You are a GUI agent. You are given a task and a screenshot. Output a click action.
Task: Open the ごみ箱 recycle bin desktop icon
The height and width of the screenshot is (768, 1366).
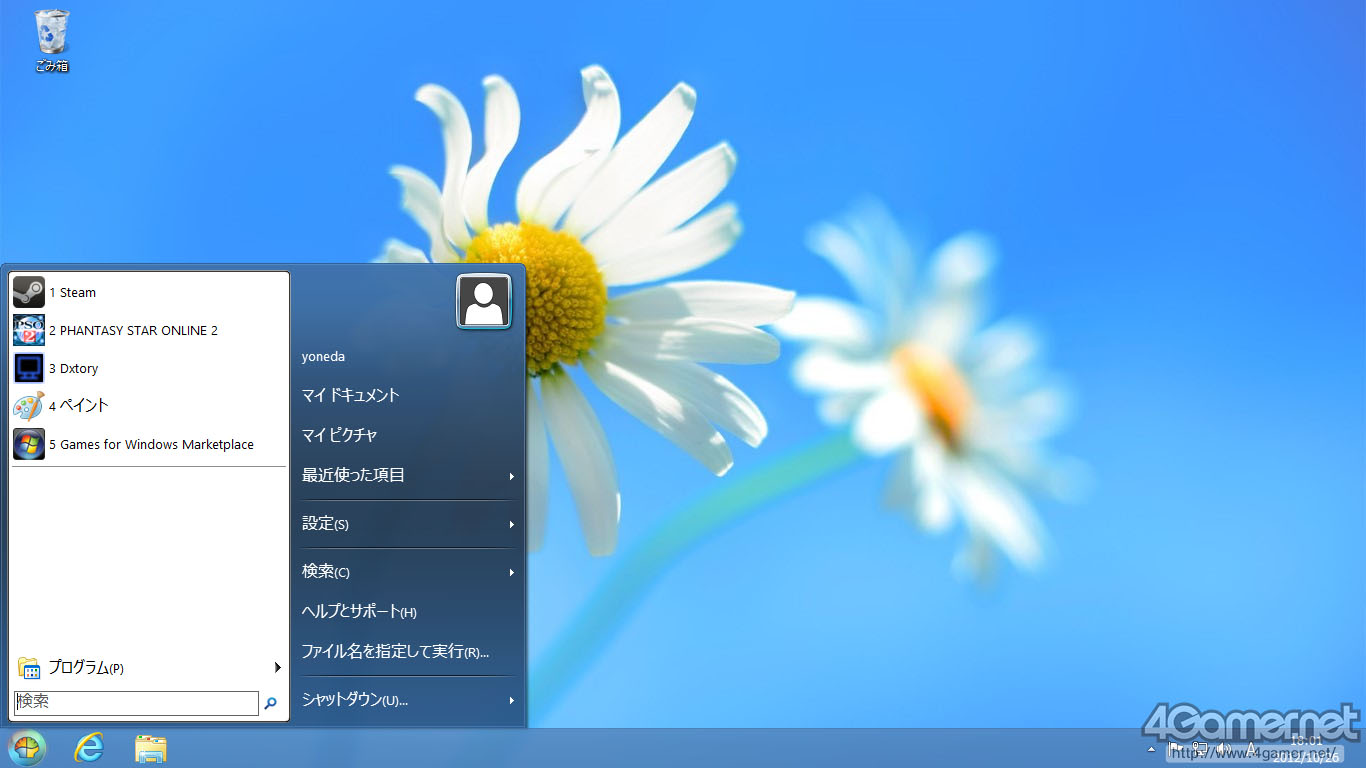click(52, 40)
